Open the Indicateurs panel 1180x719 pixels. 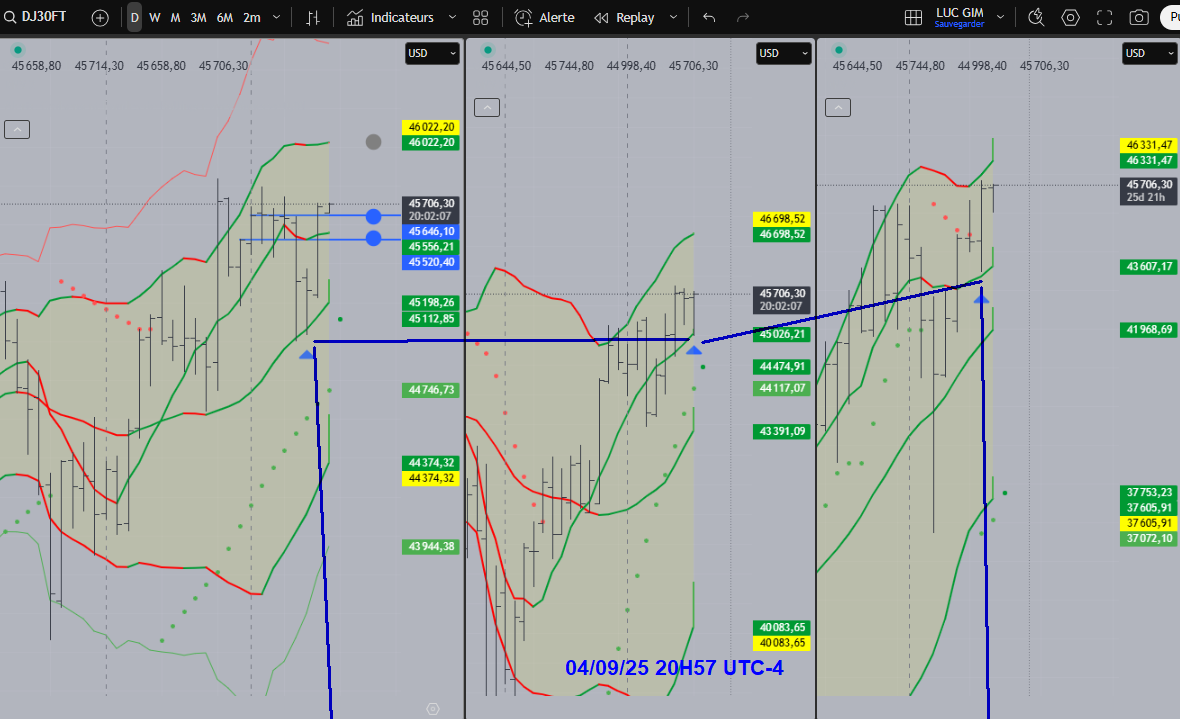point(391,17)
